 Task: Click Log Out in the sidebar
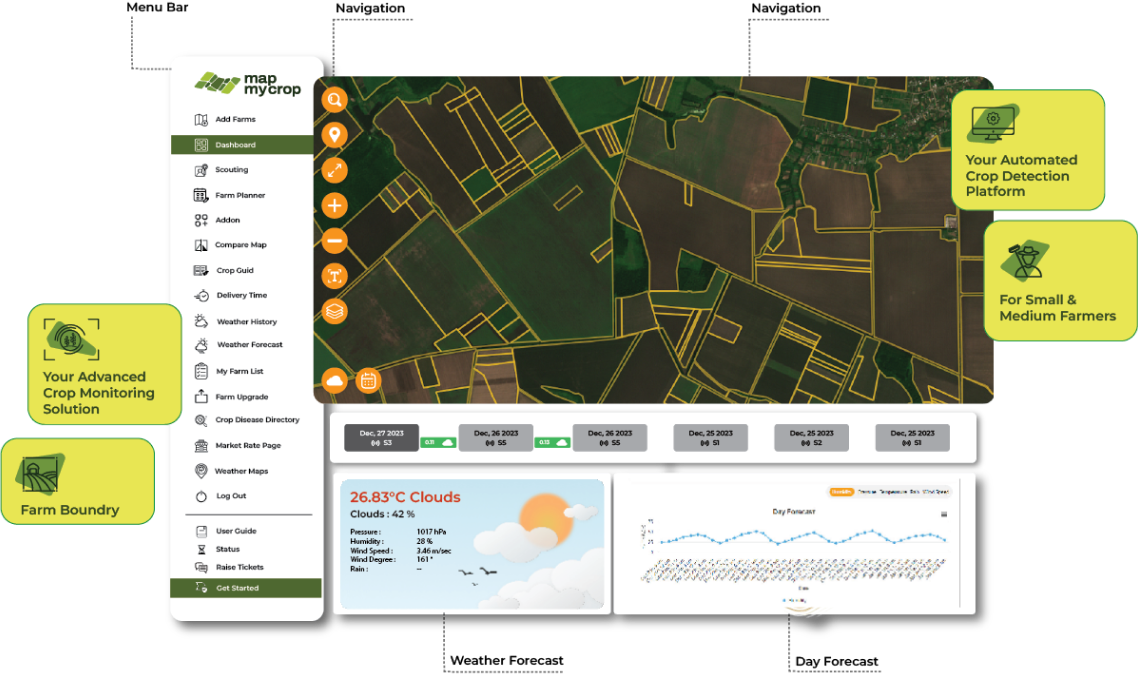tap(230, 496)
